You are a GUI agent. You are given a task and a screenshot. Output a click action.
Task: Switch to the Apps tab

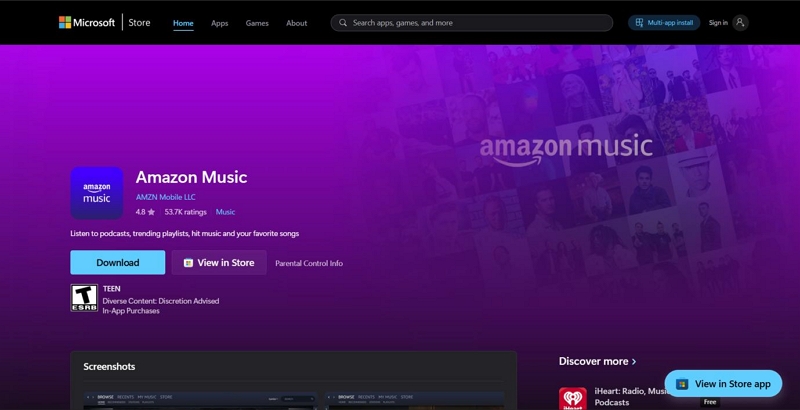tap(219, 23)
